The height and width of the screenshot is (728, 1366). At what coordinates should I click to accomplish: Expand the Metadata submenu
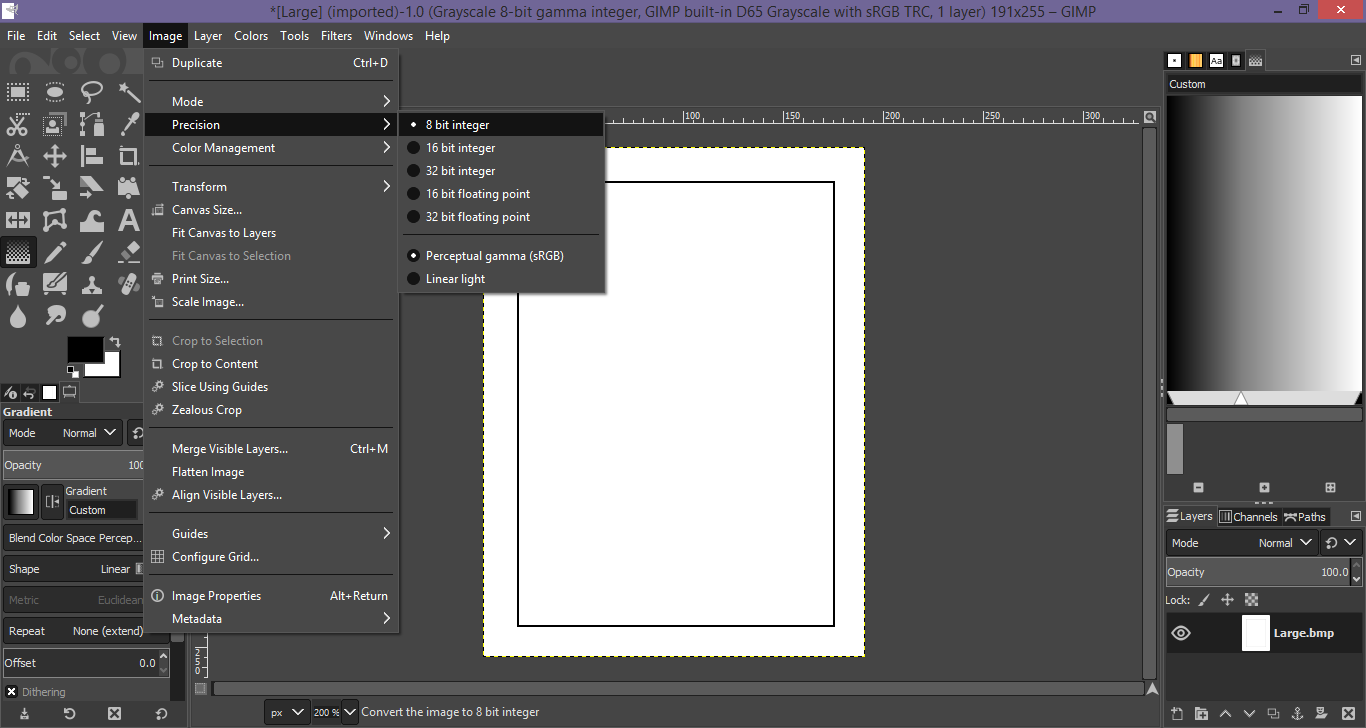pos(271,619)
